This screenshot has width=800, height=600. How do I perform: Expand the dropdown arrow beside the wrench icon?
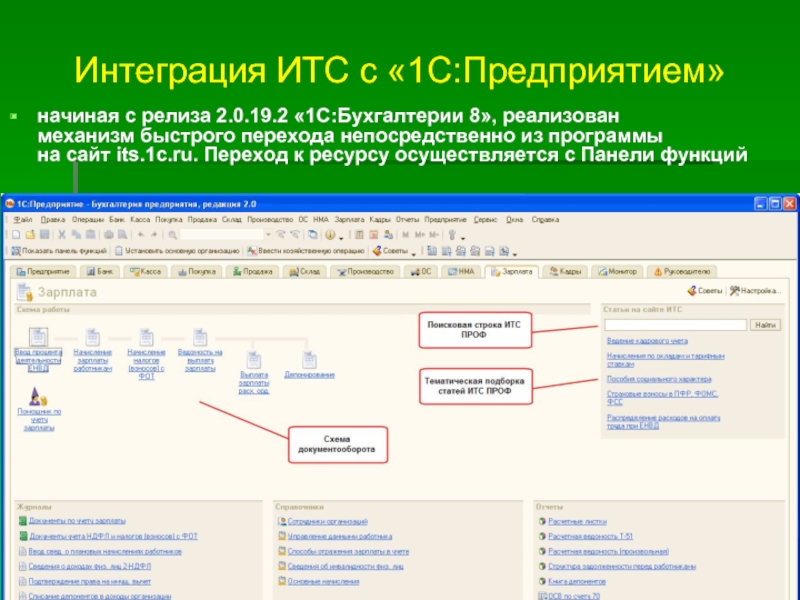463,238
